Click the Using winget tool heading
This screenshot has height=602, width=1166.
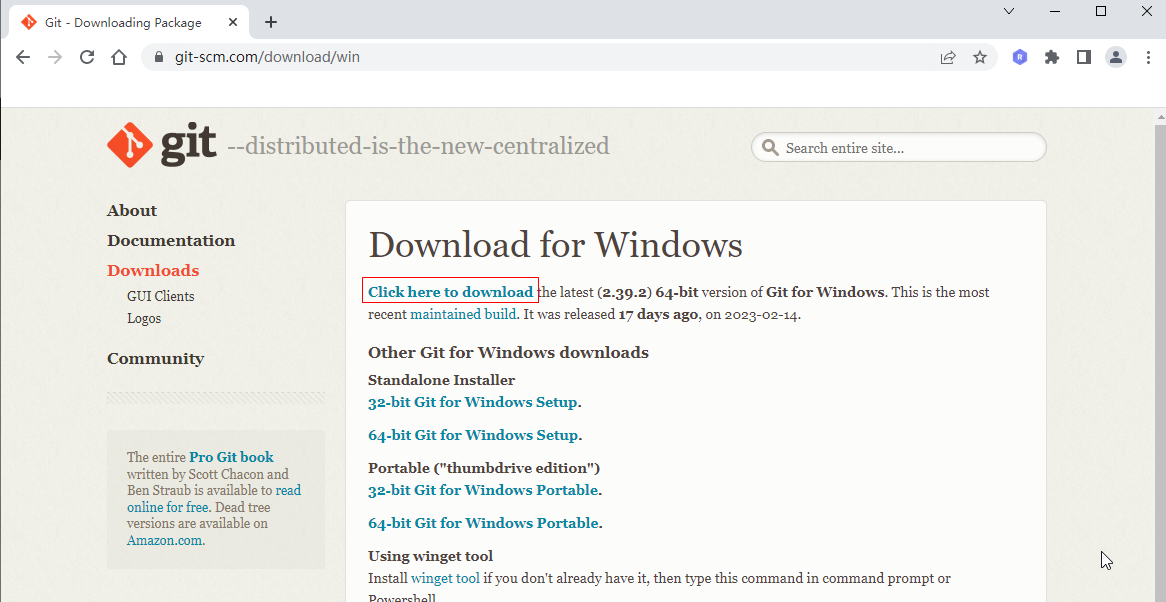431,556
